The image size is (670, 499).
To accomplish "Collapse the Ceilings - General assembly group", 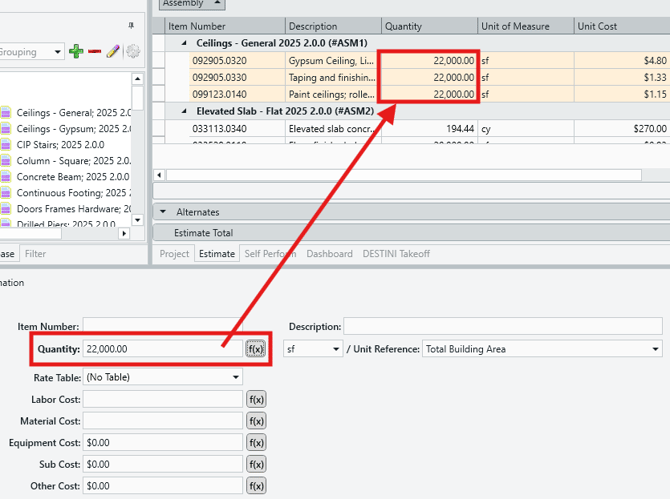I will click(183, 44).
